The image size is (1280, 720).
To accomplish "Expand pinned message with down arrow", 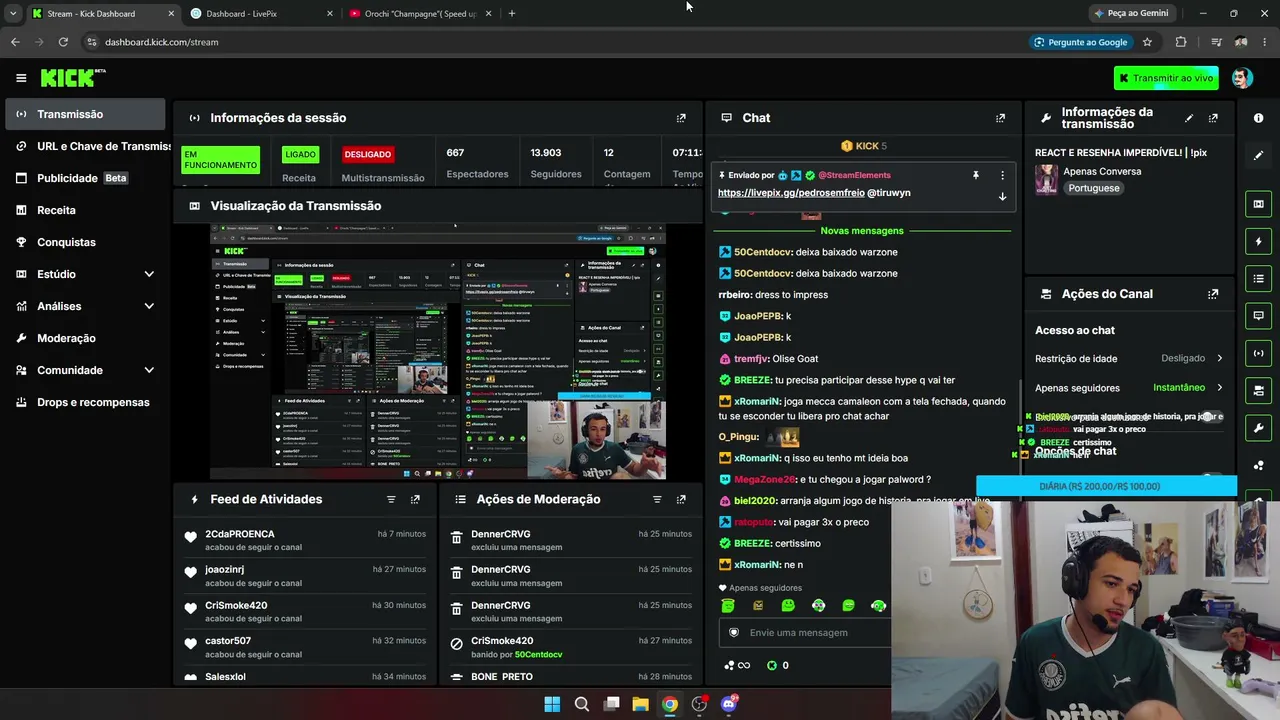I will click(1002, 196).
